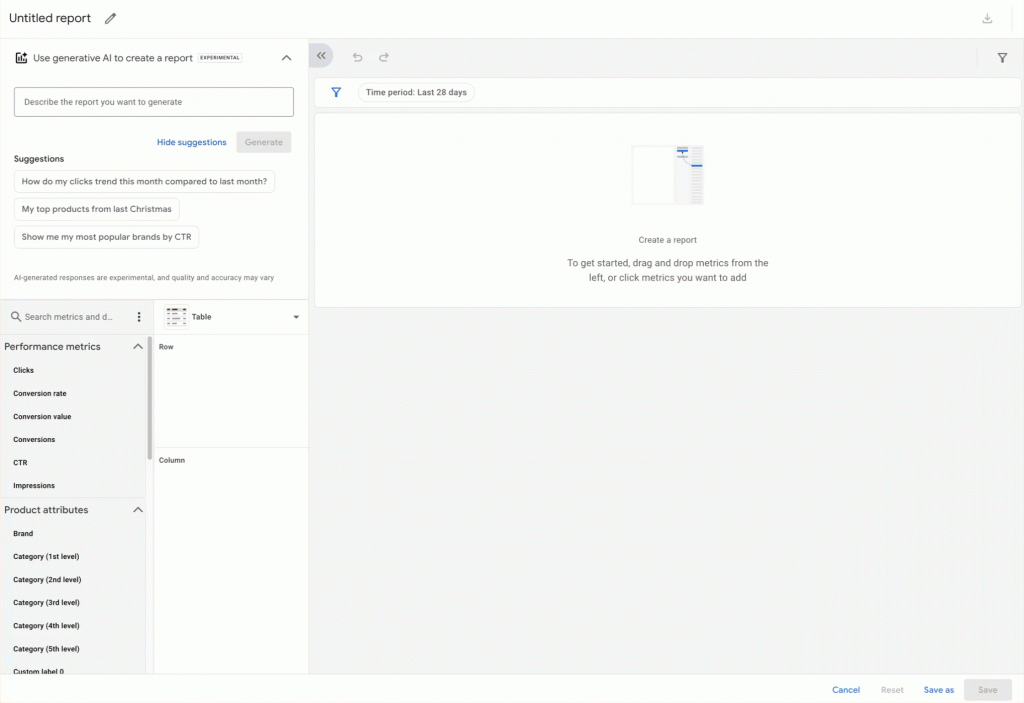Collapse the Product attributes group

tap(138, 510)
